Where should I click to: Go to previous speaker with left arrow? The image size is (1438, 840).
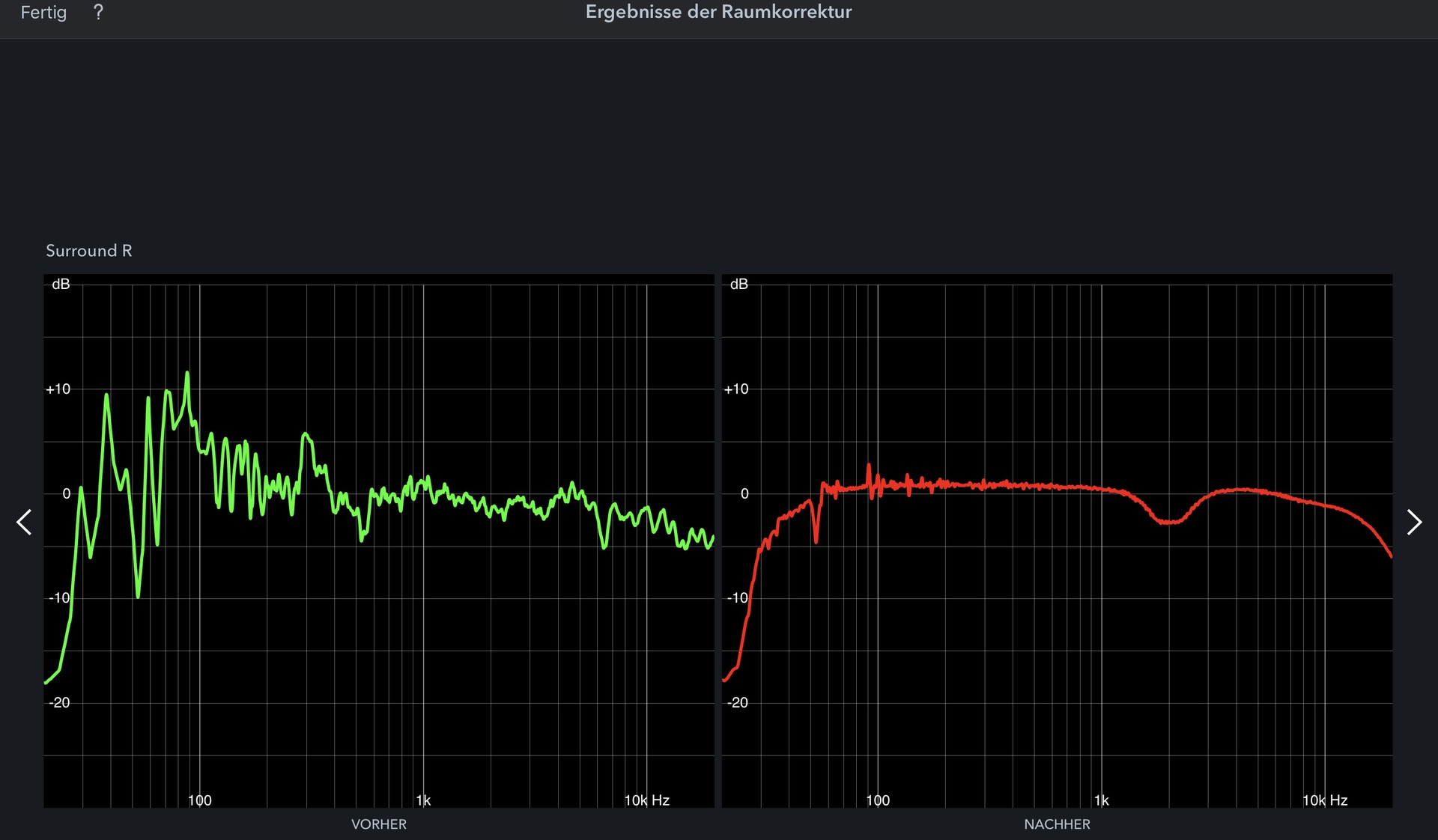point(24,522)
